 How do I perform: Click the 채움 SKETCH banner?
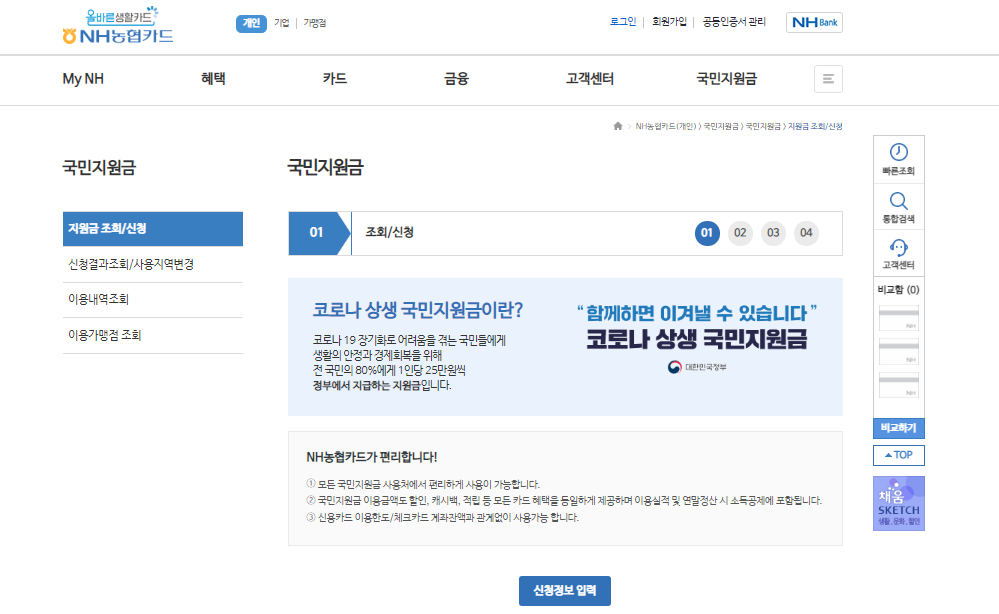(898, 503)
